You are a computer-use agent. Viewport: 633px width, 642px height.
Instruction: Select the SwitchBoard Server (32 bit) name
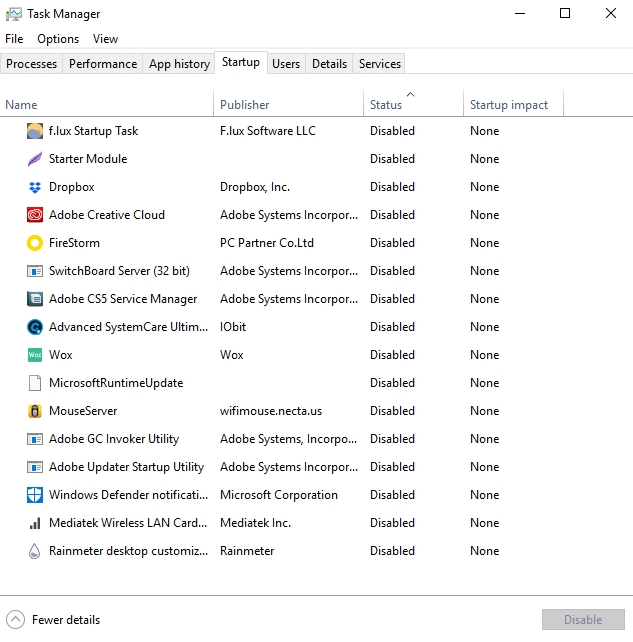click(x=119, y=271)
